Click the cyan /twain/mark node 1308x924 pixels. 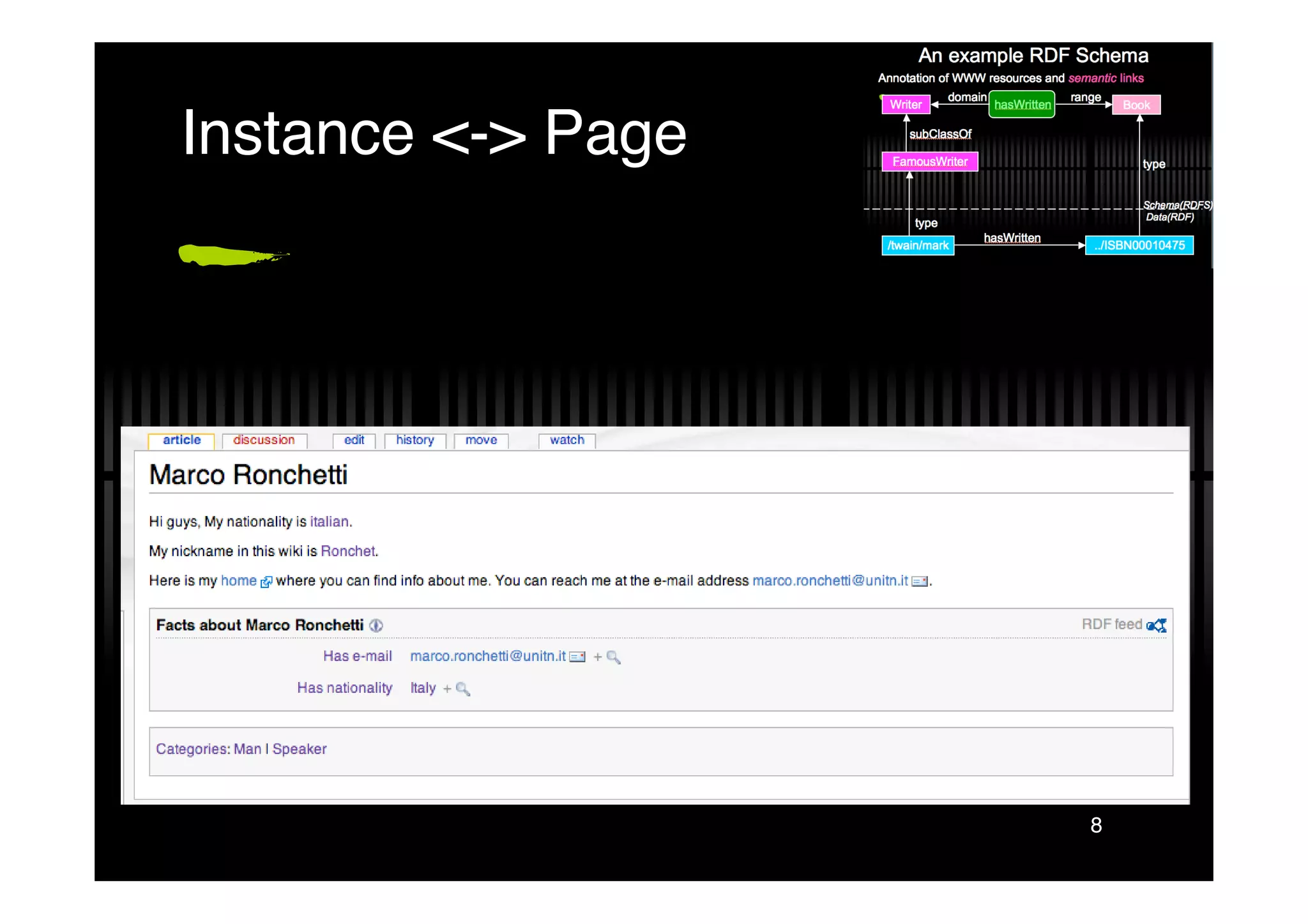[x=918, y=245]
